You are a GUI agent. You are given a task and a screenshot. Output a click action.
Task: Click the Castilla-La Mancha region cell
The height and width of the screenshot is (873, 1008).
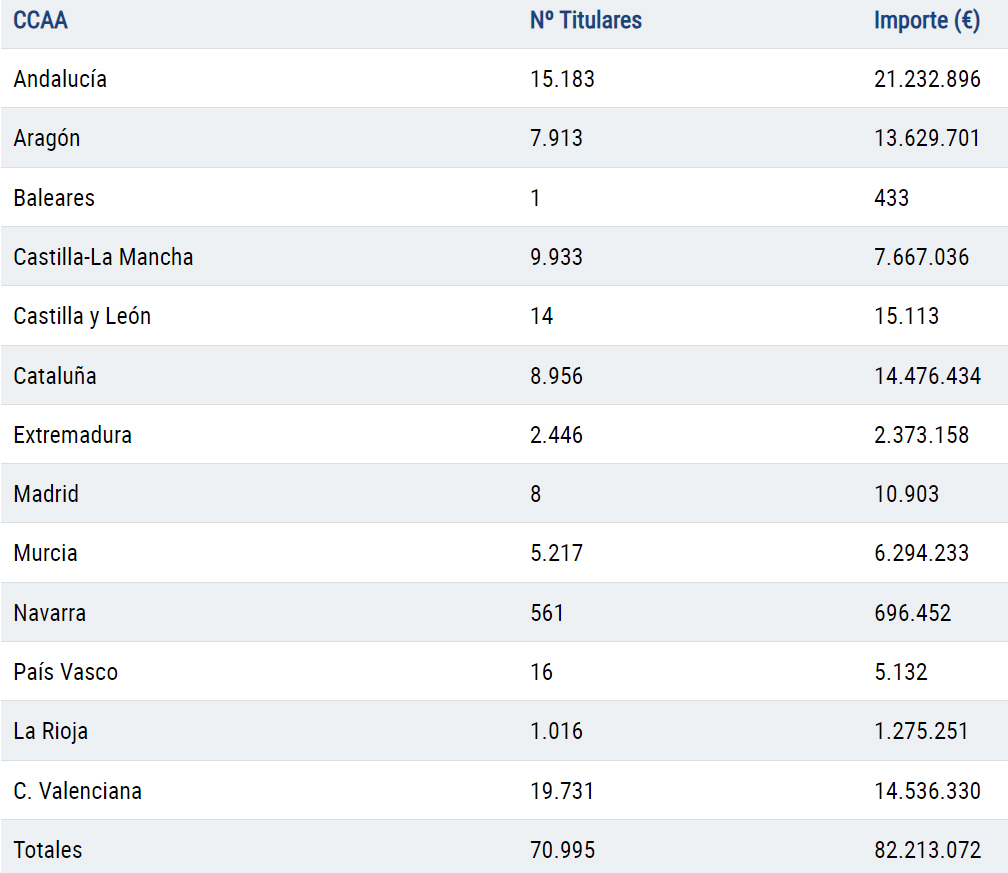pyautogui.click(x=103, y=257)
